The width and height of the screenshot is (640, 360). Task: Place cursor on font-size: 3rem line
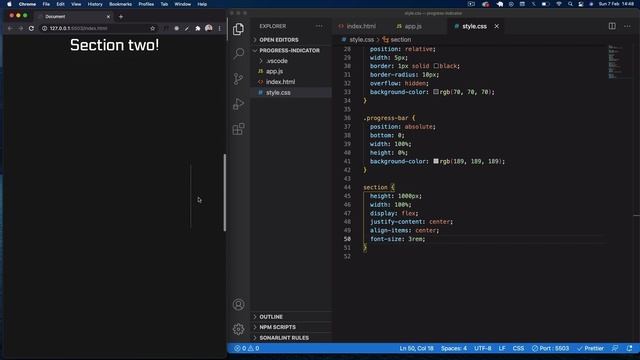coord(398,239)
